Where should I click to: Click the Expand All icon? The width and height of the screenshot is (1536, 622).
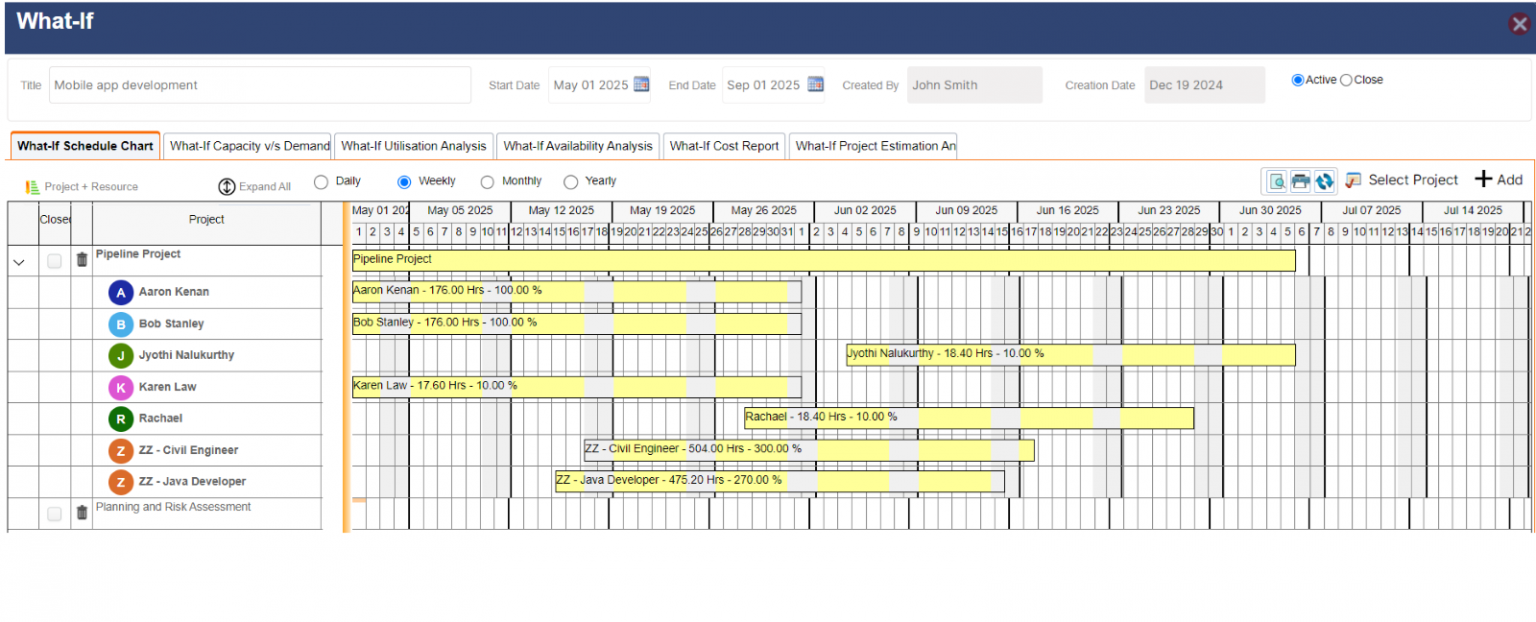point(226,186)
